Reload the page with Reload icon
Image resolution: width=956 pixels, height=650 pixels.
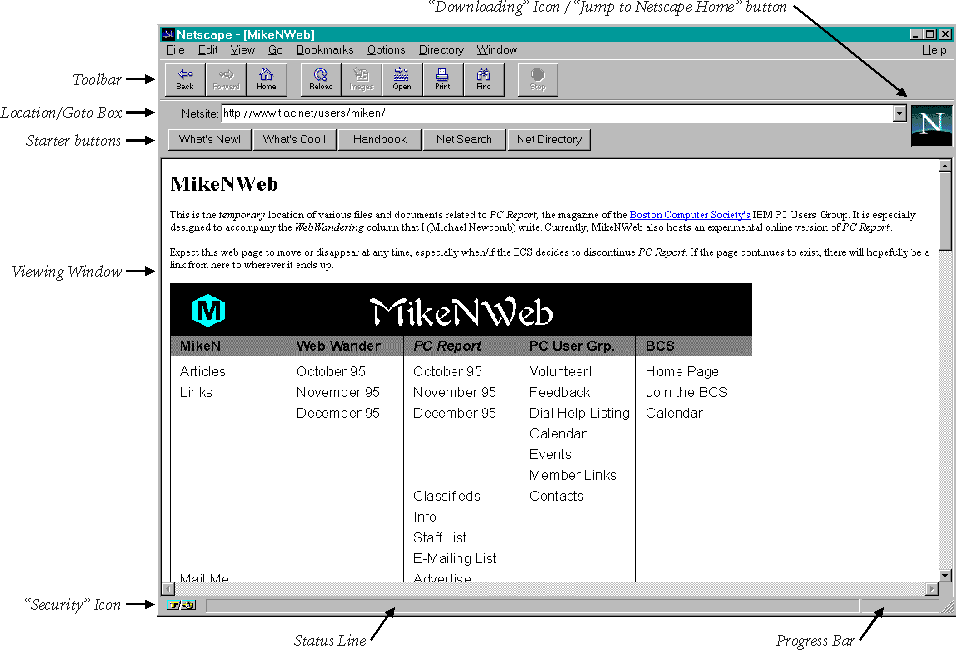[x=321, y=79]
